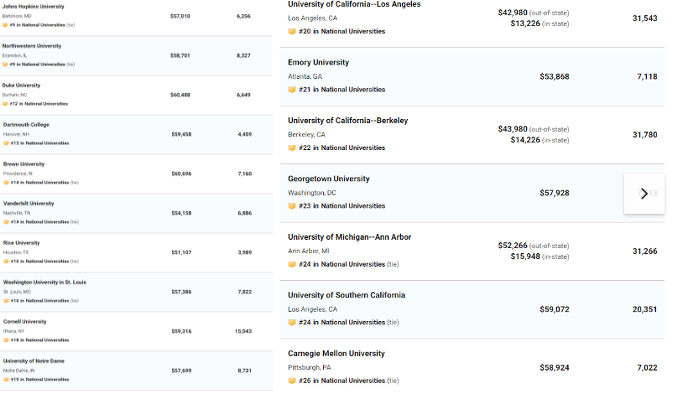Click the ranking badge icon under Rice University
Image resolution: width=683 pixels, height=394 pixels.
point(6,262)
